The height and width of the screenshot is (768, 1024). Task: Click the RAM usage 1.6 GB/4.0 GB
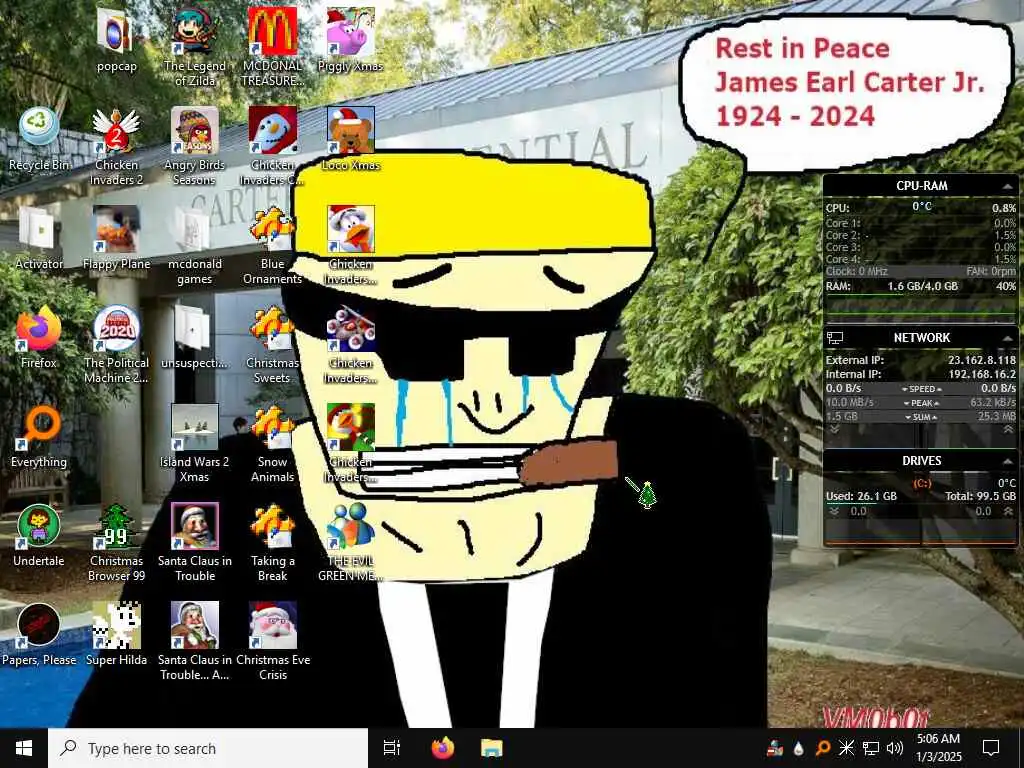click(922, 286)
